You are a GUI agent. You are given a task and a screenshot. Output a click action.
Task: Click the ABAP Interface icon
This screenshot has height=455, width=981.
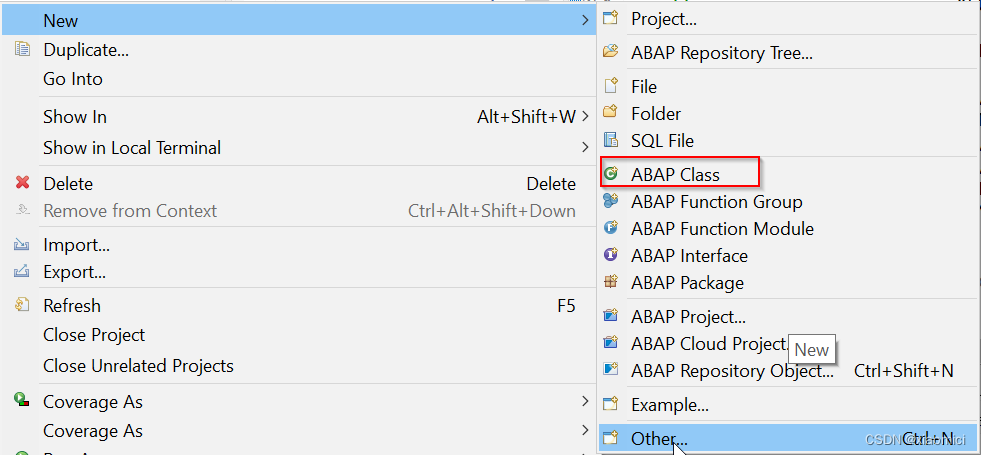click(611, 255)
